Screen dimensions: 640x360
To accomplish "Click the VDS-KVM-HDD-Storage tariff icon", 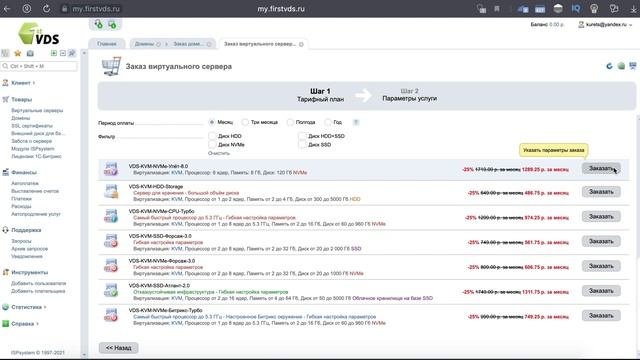I will pos(111,191).
